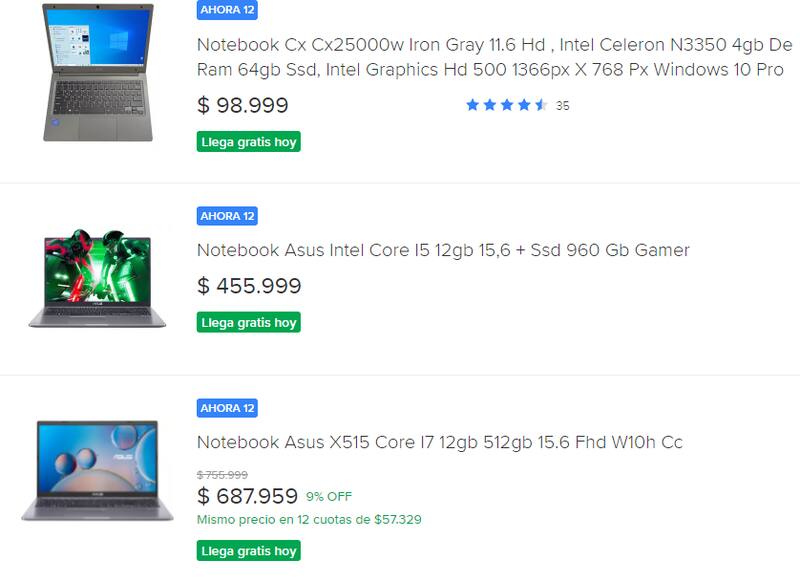The image size is (800, 582).
Task: Open the Asus Core I5 Gamer notebook thumbnail
Action: tap(97, 278)
